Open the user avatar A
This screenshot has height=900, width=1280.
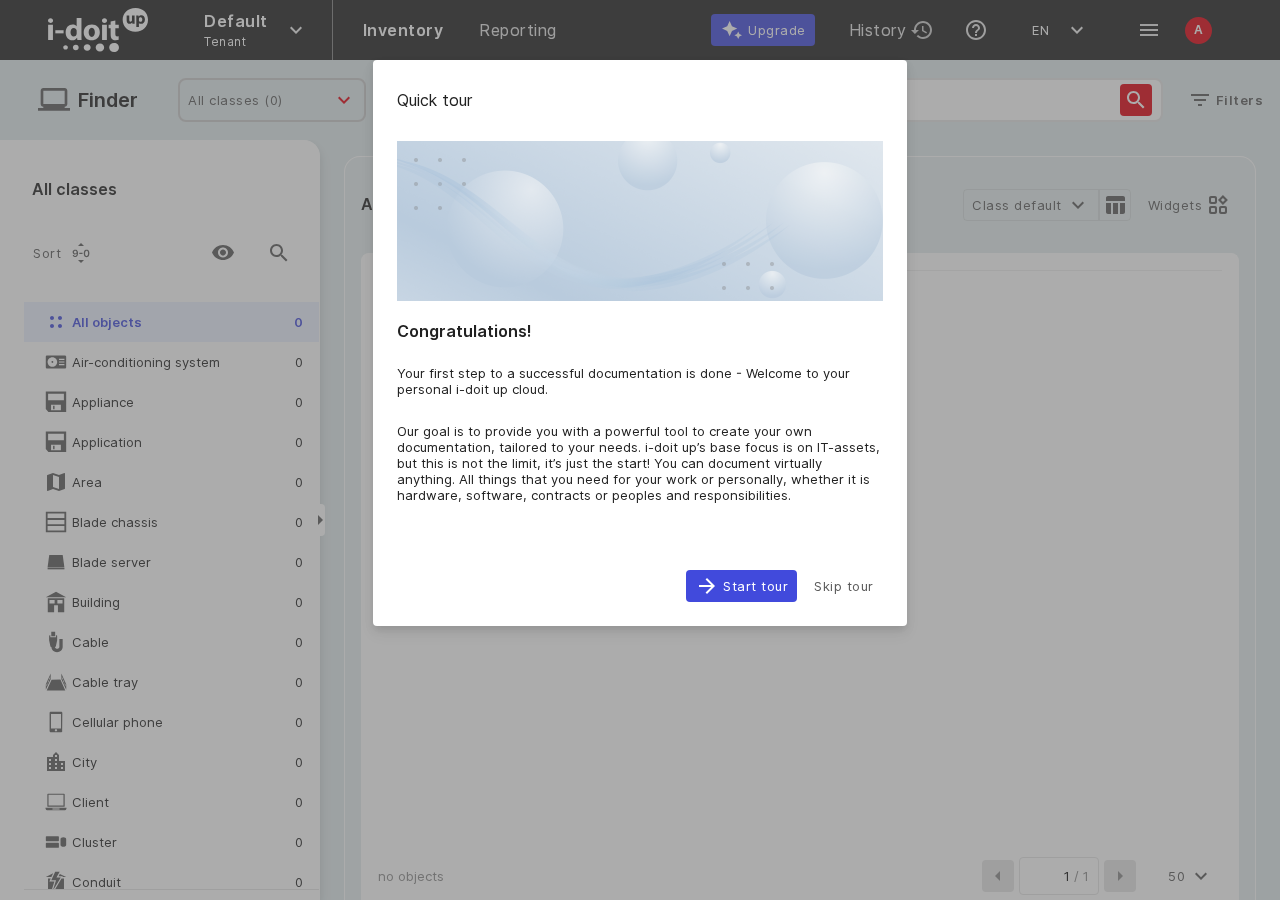(x=1198, y=30)
